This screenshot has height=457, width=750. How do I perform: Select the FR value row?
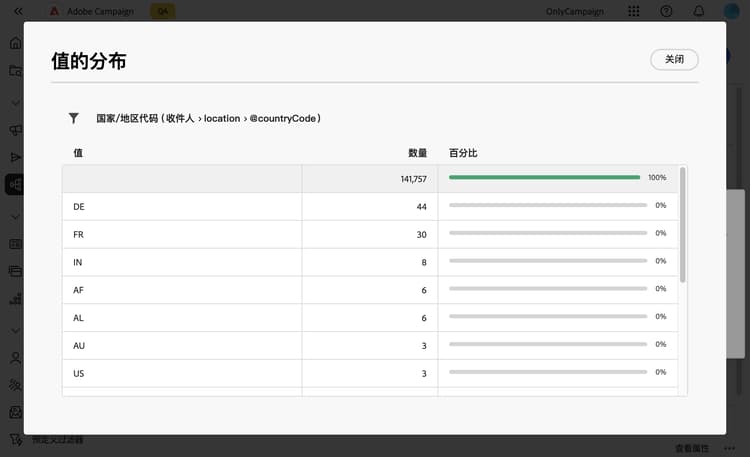(x=370, y=234)
